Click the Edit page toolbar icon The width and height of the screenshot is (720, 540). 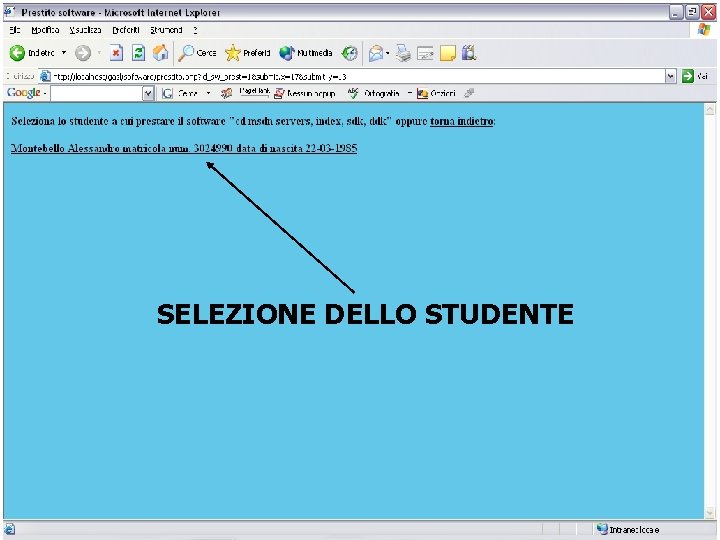tap(425, 54)
